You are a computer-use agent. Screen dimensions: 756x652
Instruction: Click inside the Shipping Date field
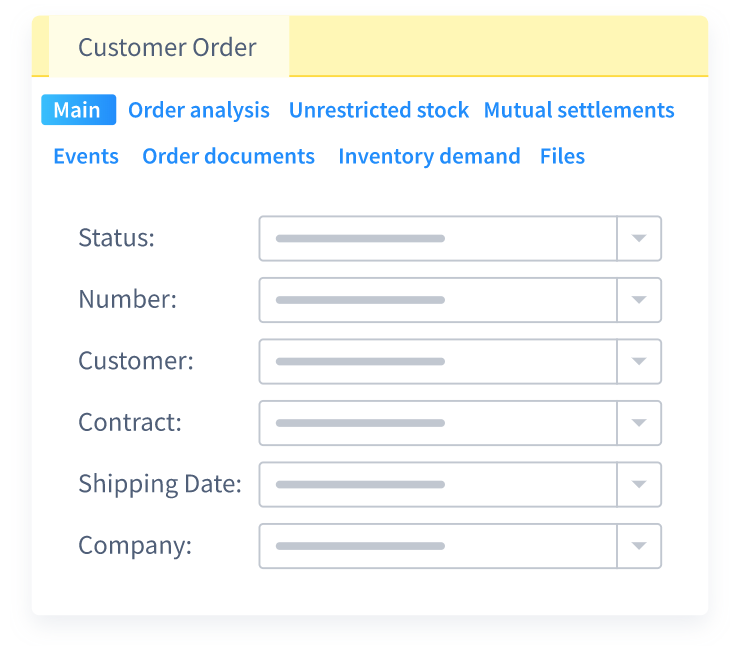pyautogui.click(x=438, y=484)
